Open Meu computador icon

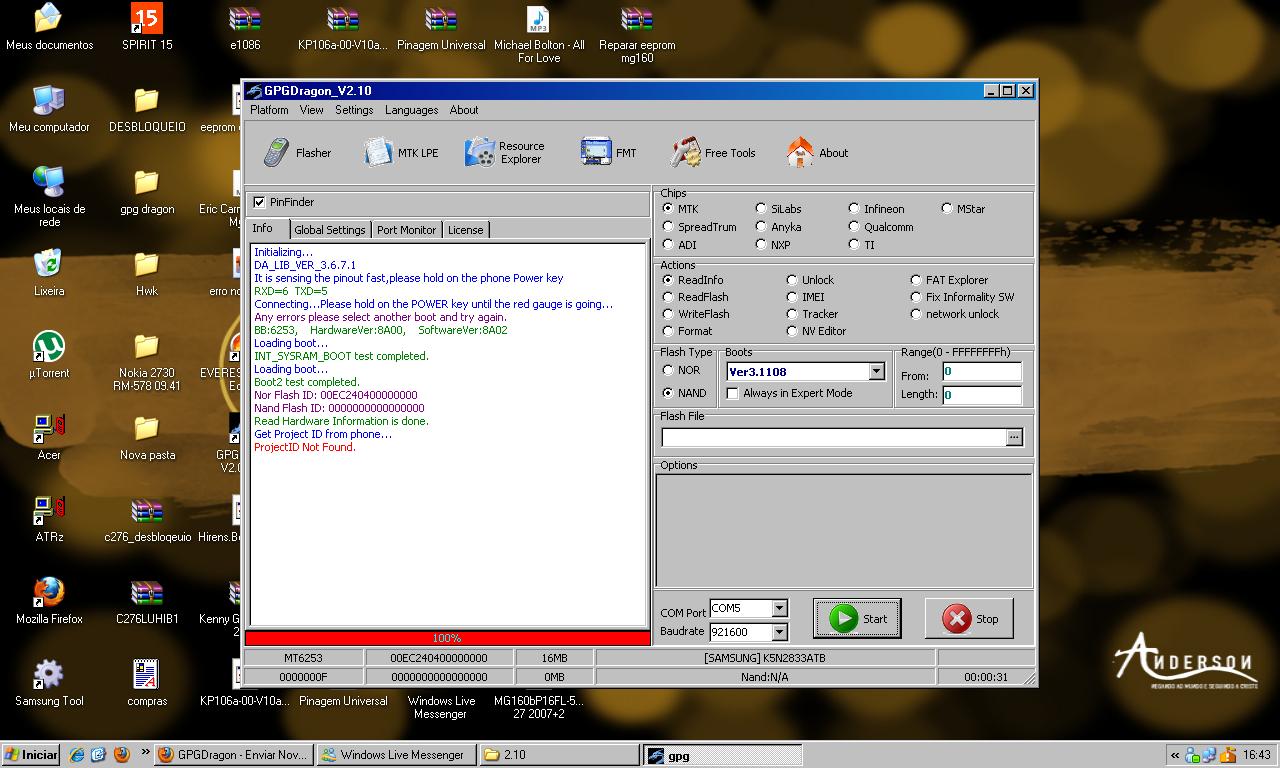(x=49, y=110)
